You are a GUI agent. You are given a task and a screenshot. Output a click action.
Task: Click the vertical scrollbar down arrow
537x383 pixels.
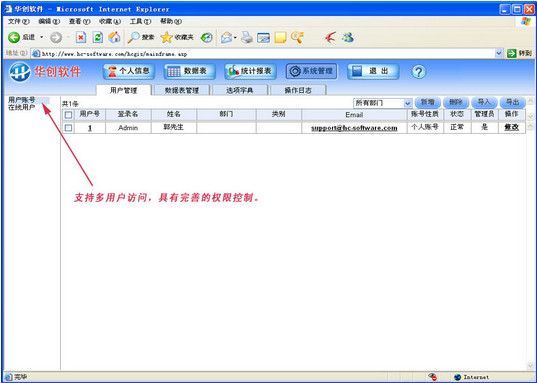click(x=531, y=366)
